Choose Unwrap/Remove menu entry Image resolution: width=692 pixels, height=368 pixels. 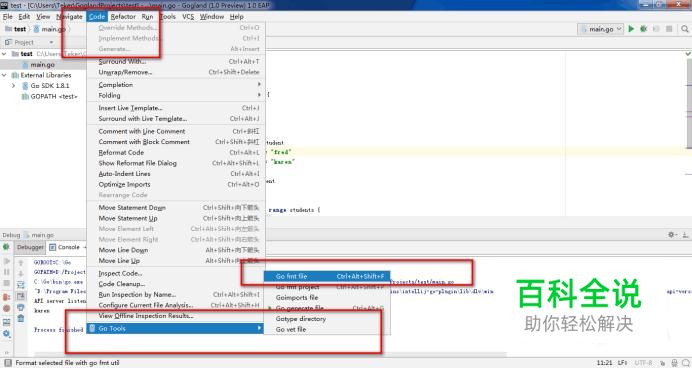(x=176, y=72)
